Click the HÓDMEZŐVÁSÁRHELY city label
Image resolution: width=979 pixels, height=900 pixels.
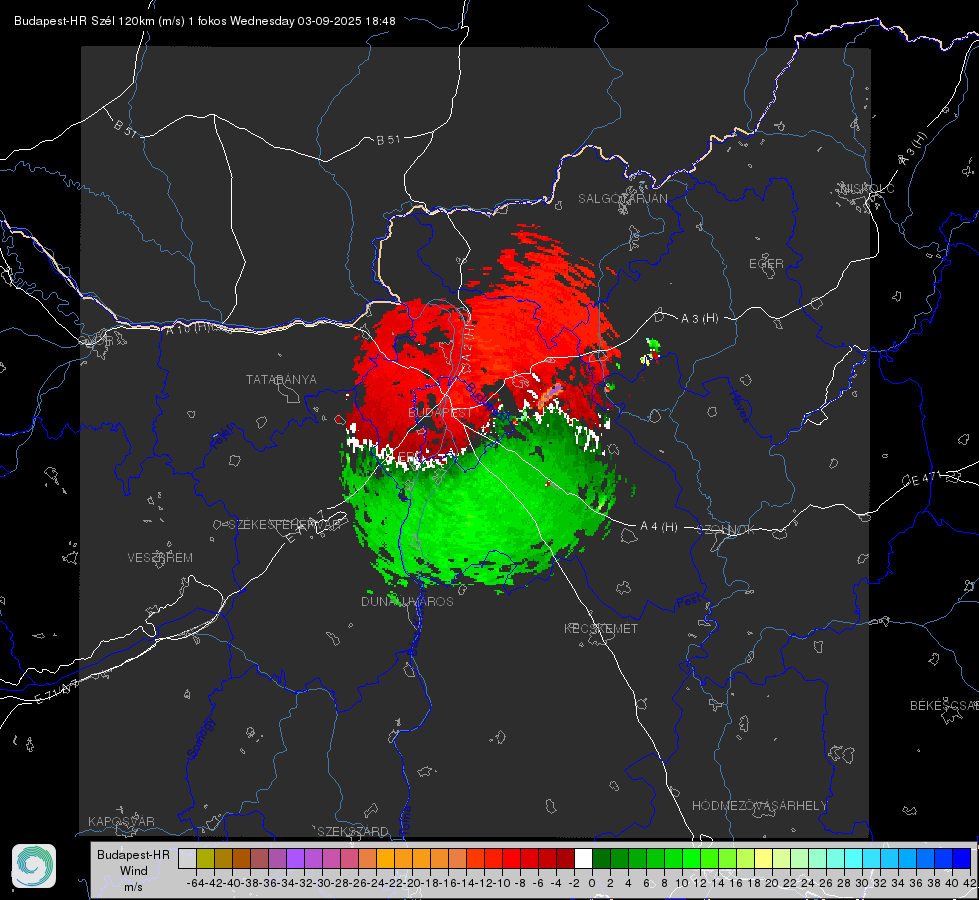point(759,806)
